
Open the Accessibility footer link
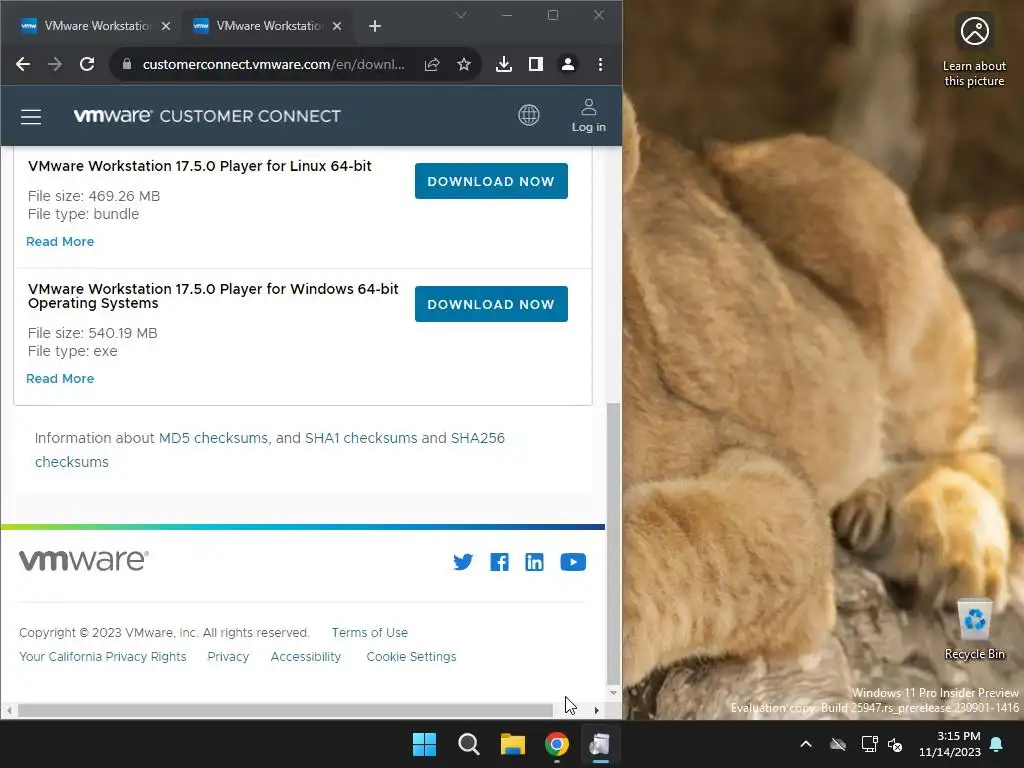click(x=306, y=656)
